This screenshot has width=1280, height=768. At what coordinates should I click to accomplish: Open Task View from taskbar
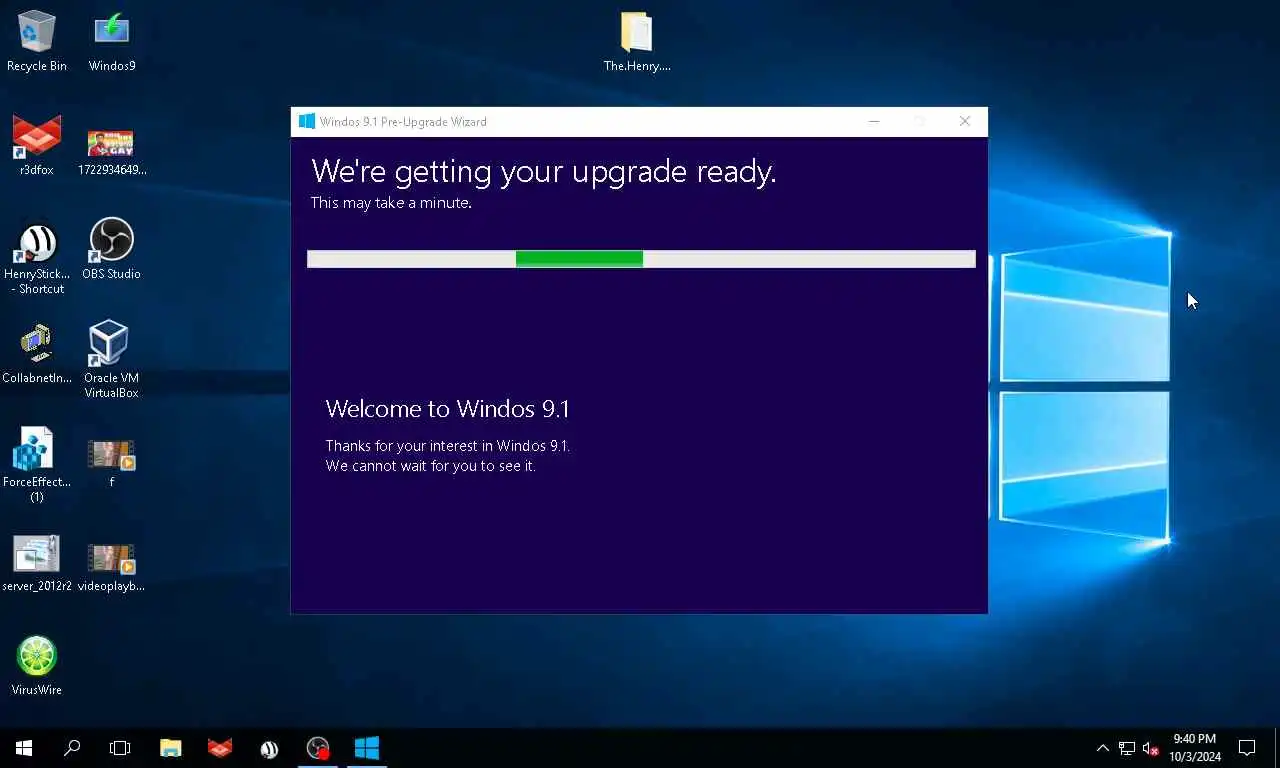tap(120, 748)
